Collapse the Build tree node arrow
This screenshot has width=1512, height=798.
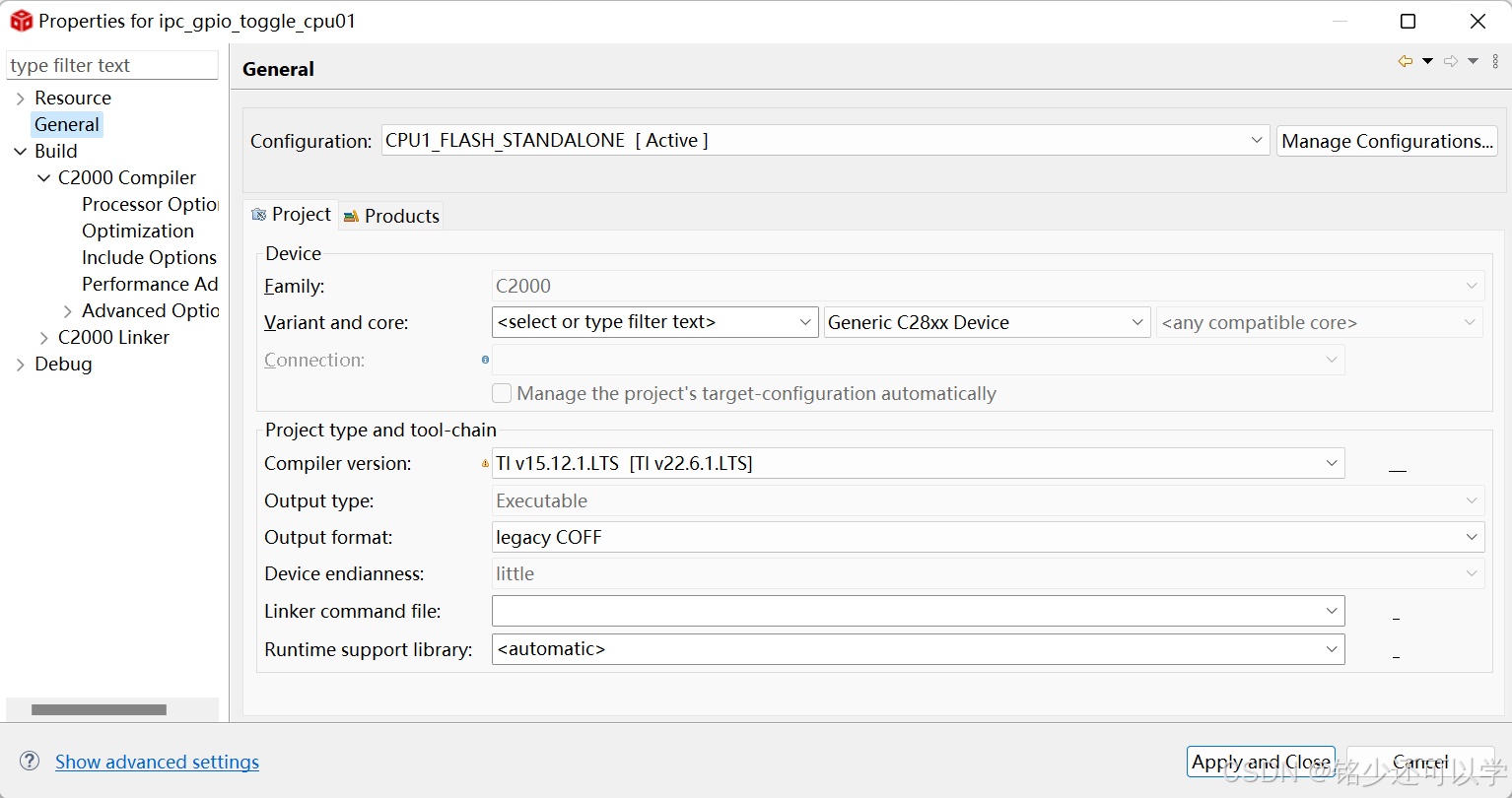pos(21,151)
